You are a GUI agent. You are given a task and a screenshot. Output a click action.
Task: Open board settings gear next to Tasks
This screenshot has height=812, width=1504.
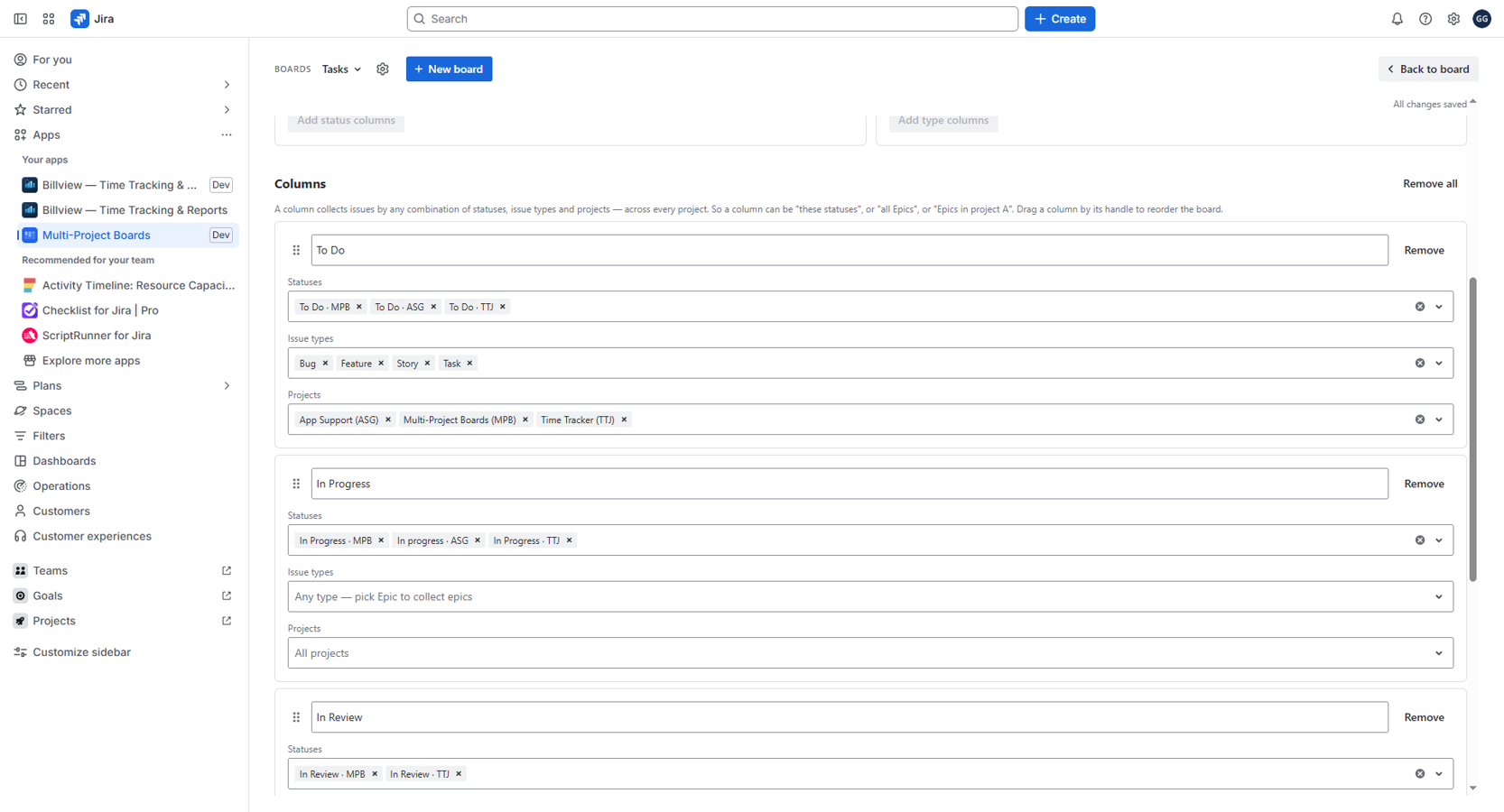coord(383,69)
